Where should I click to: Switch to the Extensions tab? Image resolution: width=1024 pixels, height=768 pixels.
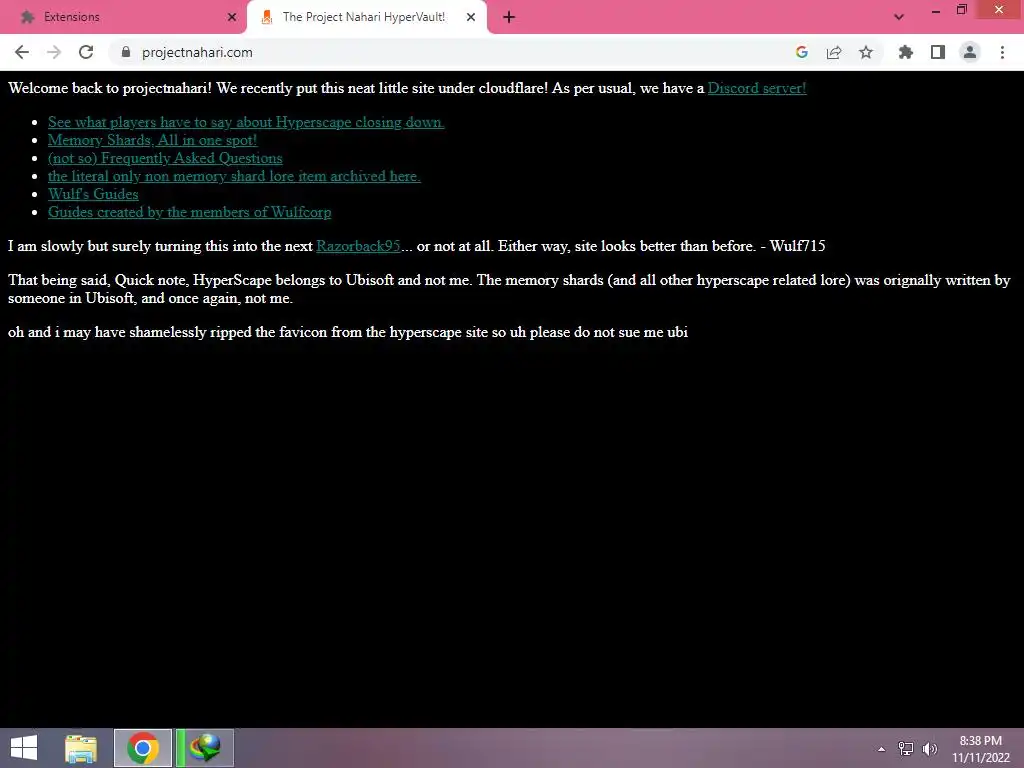tap(124, 18)
